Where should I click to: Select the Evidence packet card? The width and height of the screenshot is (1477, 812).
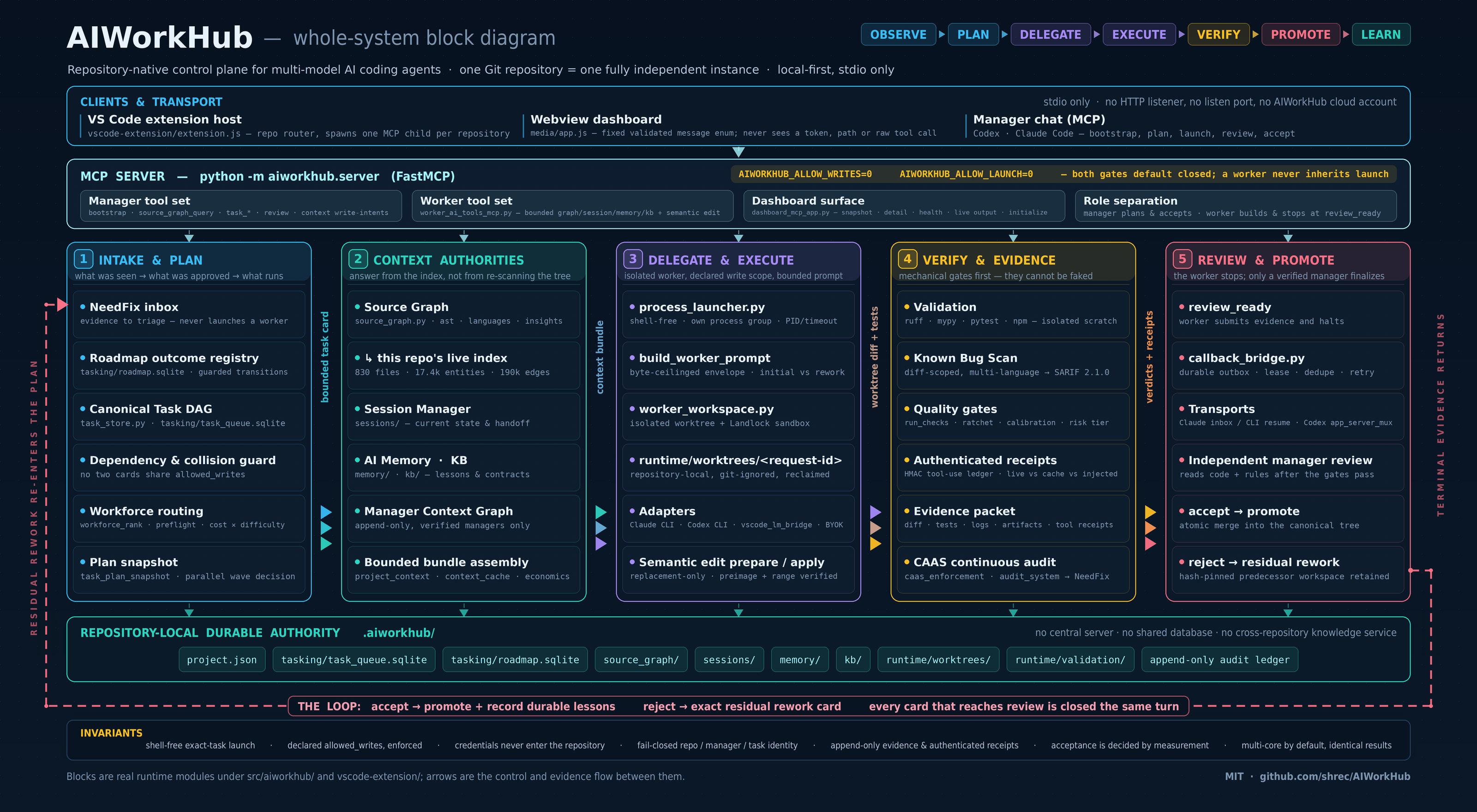pos(1013,518)
